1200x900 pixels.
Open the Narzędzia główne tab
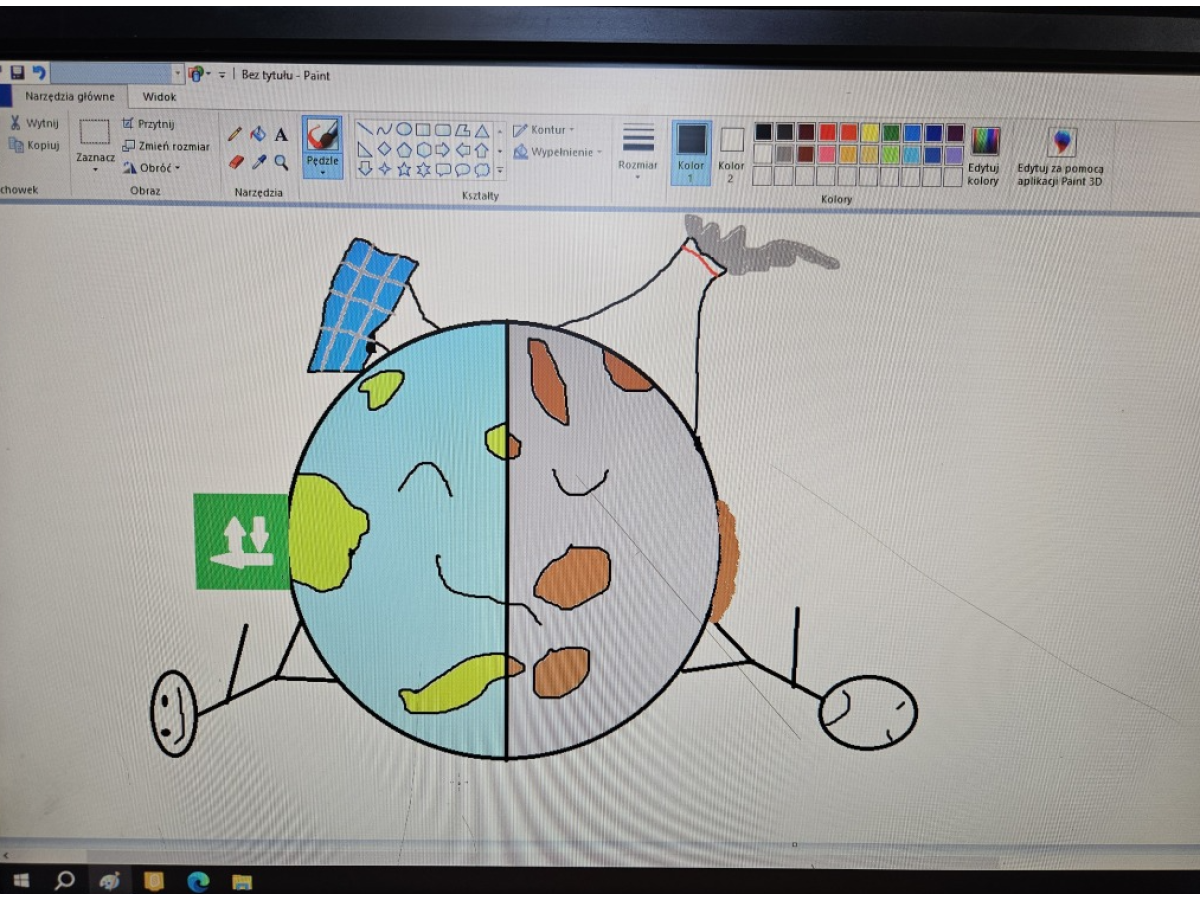(x=70, y=97)
